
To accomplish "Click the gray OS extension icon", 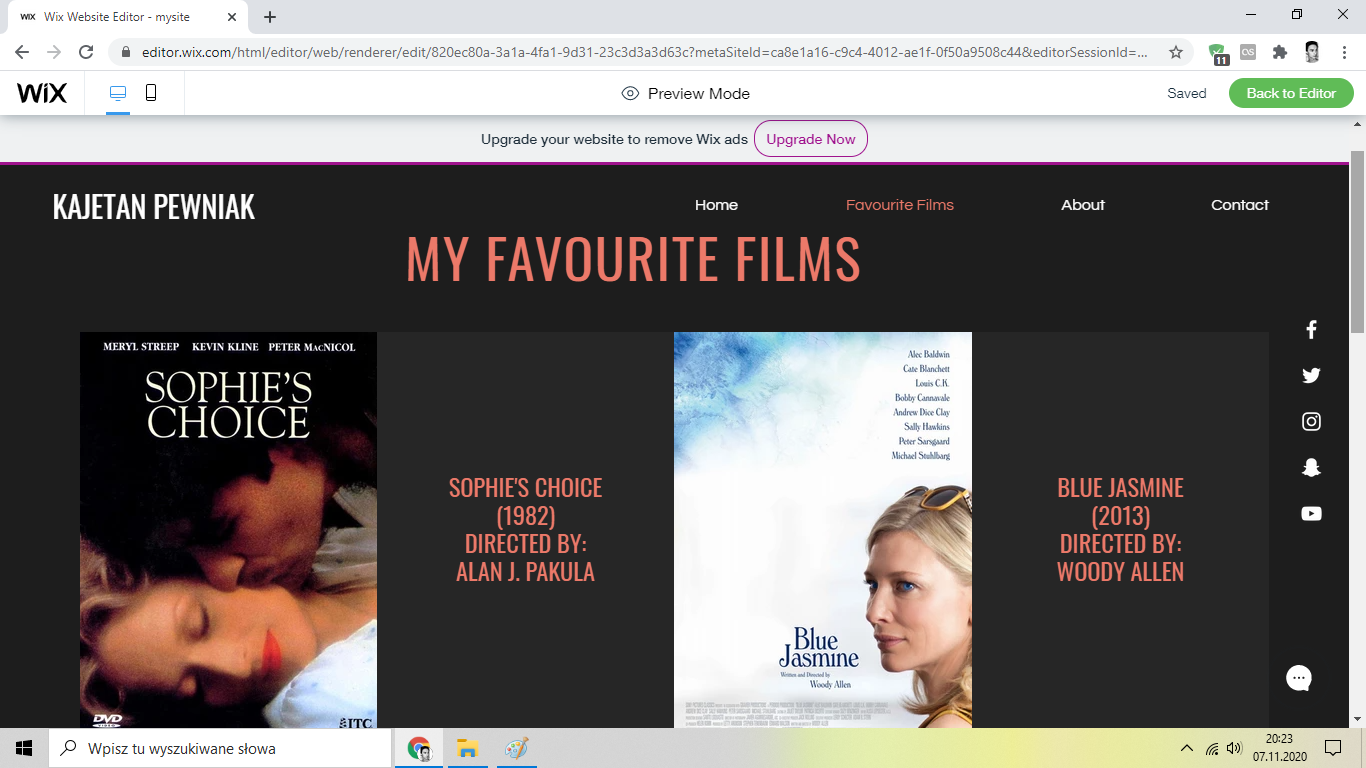I will pyautogui.click(x=1248, y=52).
